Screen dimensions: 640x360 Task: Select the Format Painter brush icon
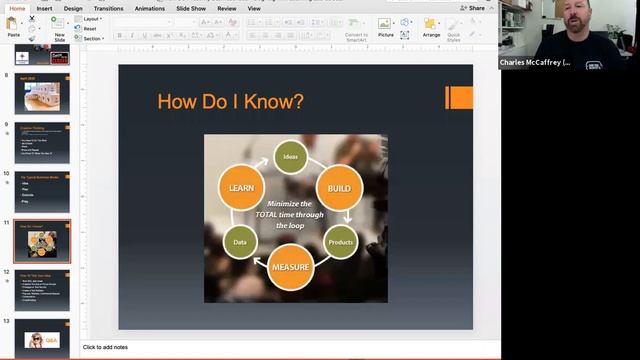click(32, 38)
